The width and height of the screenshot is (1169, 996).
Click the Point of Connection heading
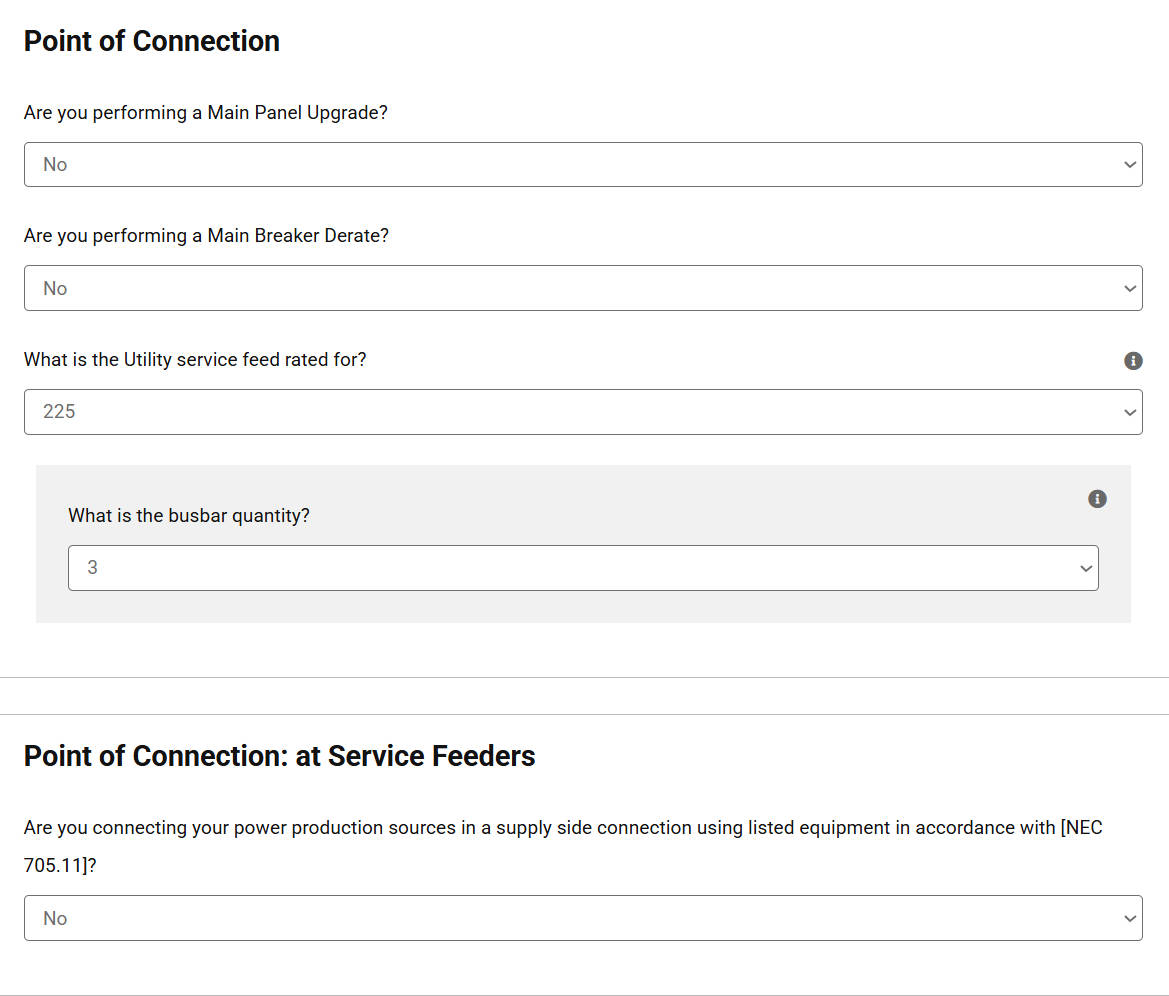152,41
